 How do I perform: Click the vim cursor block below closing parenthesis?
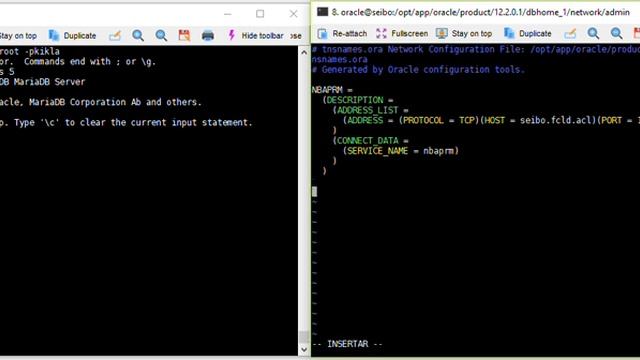click(x=314, y=191)
